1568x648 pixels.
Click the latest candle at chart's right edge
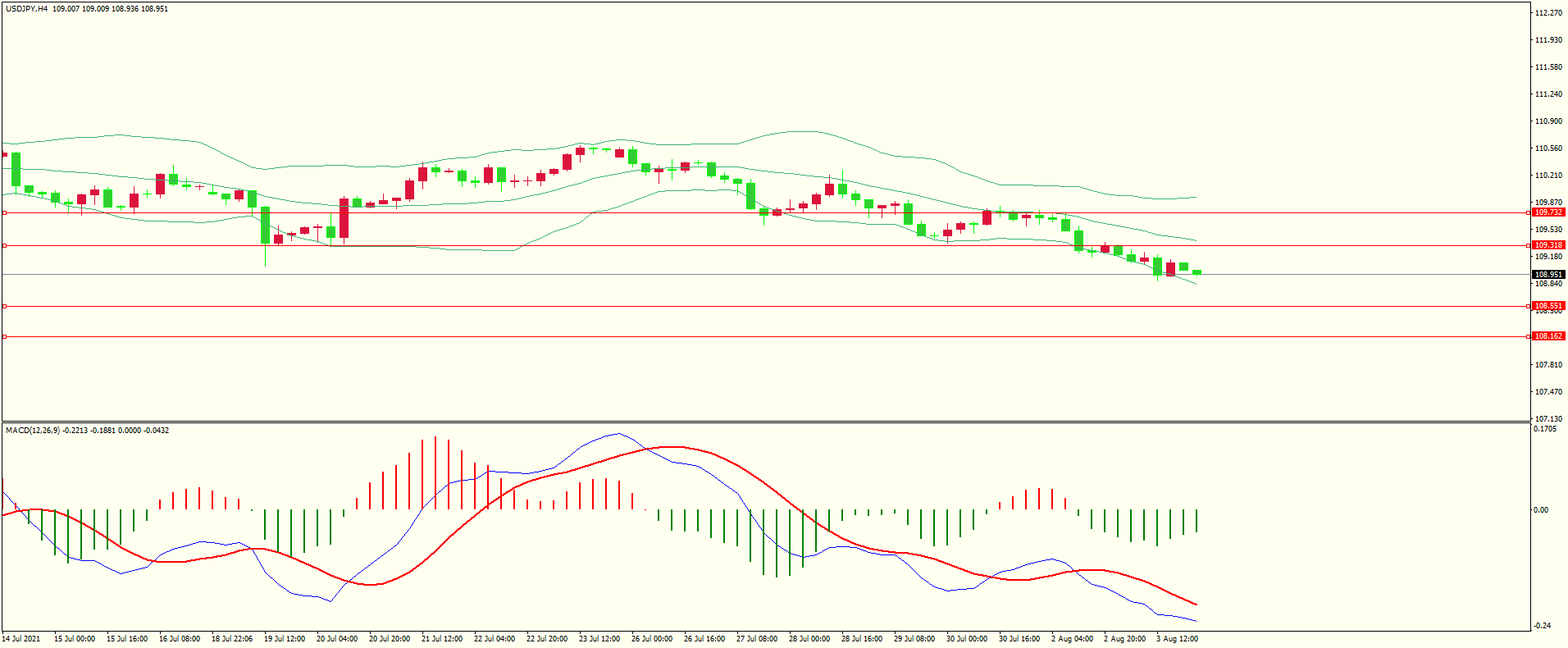tap(1197, 272)
